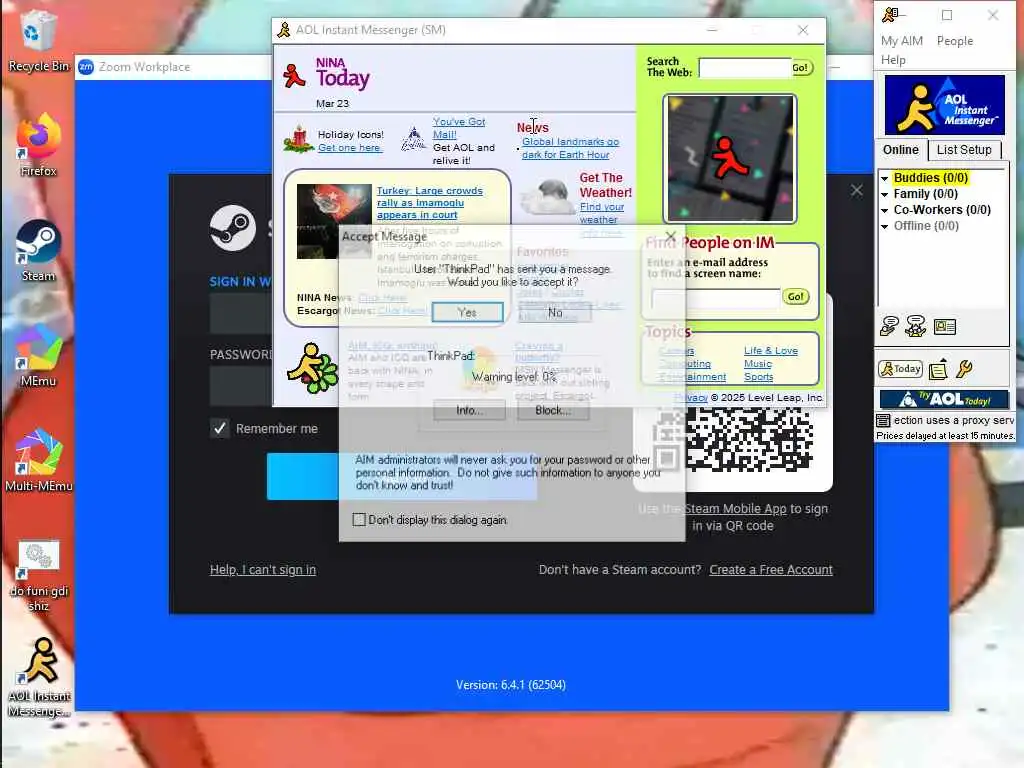Open preferences with the wrench icon
The image size is (1024, 768).
click(x=964, y=369)
